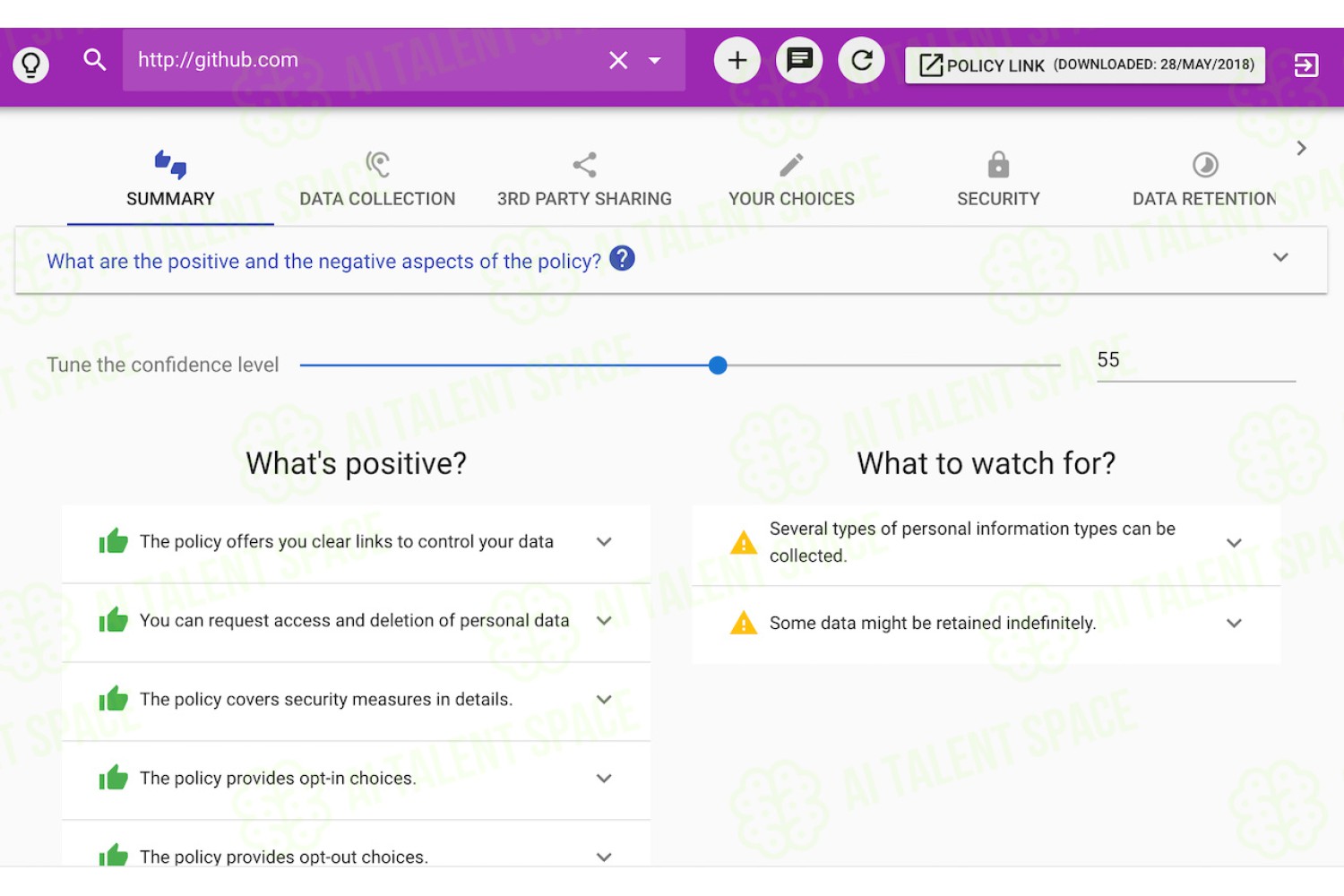Open the URL history dropdown arrow
Viewport: 1344px width, 896px height.
pos(655,61)
